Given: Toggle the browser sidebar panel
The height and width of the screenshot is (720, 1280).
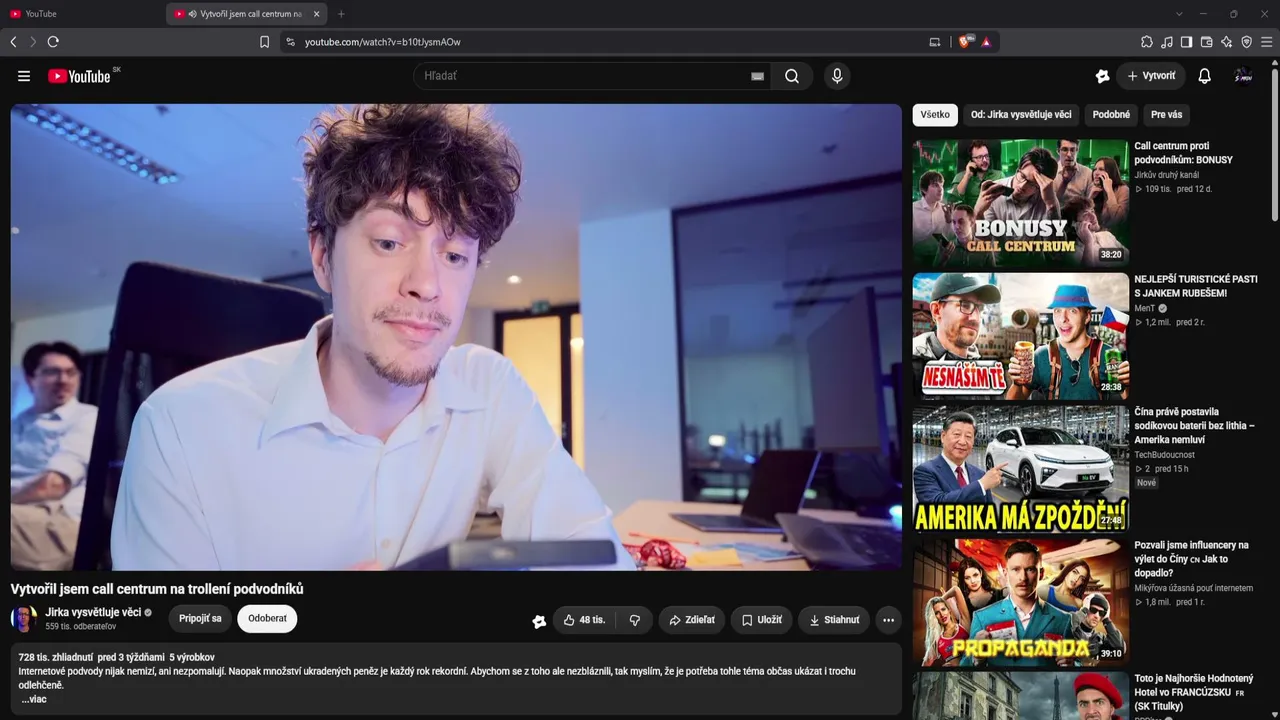Looking at the screenshot, I should click(x=1186, y=42).
